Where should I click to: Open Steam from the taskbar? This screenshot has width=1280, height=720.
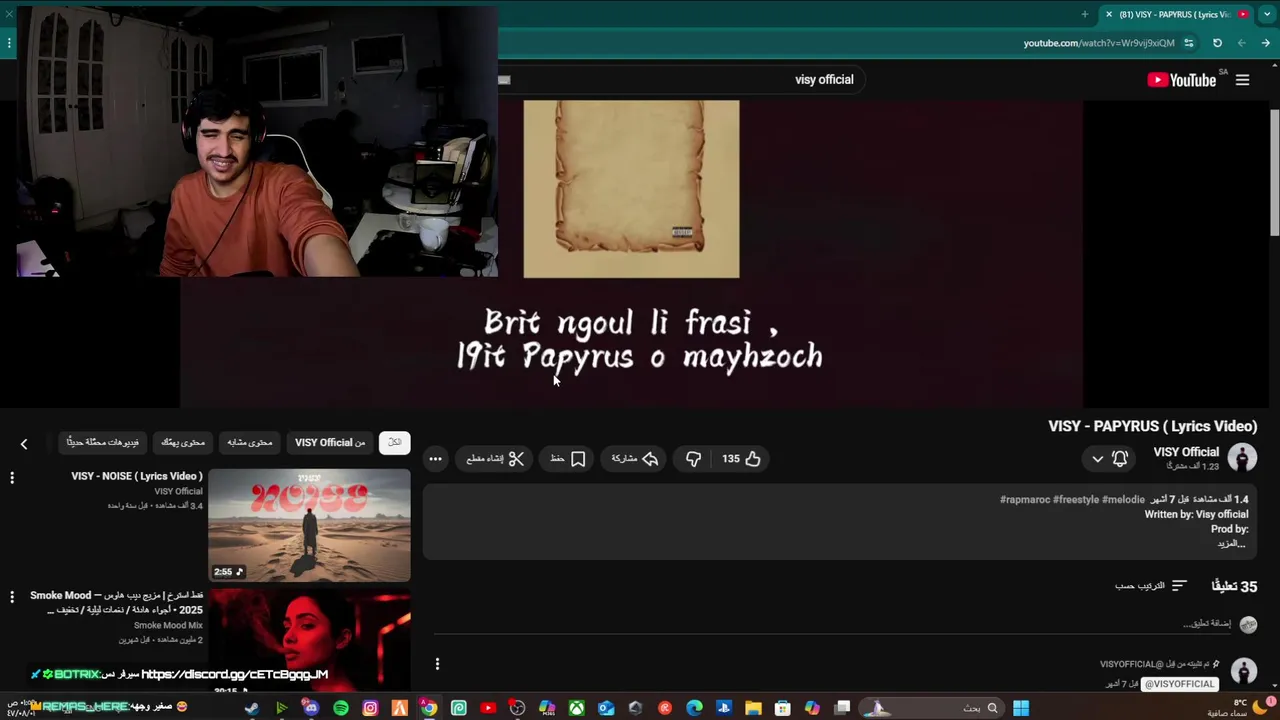[252, 708]
